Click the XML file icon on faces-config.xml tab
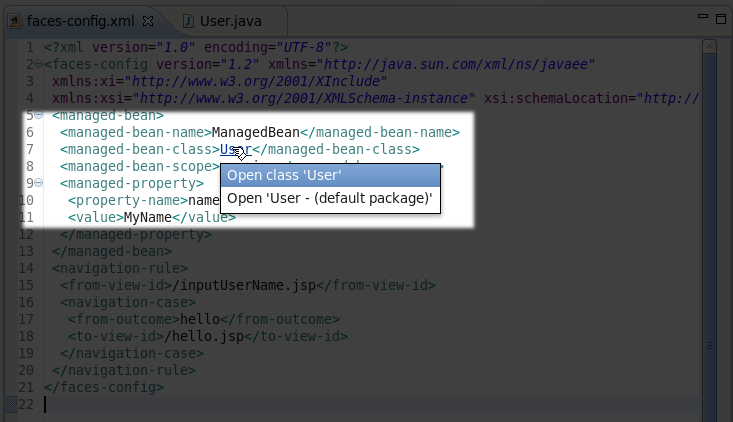The width and height of the screenshot is (733, 422). [17, 20]
